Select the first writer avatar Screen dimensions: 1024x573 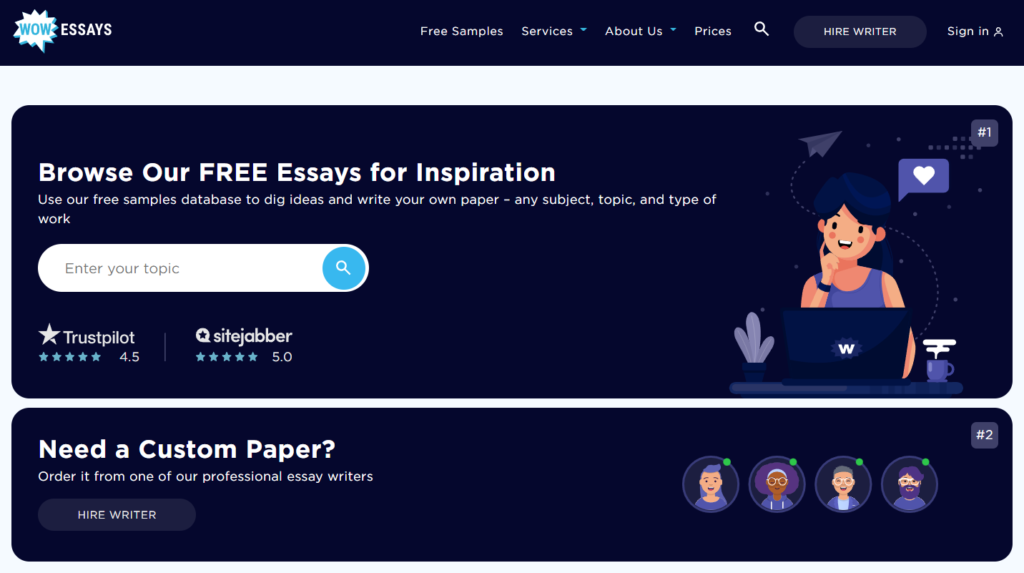pyautogui.click(x=710, y=485)
